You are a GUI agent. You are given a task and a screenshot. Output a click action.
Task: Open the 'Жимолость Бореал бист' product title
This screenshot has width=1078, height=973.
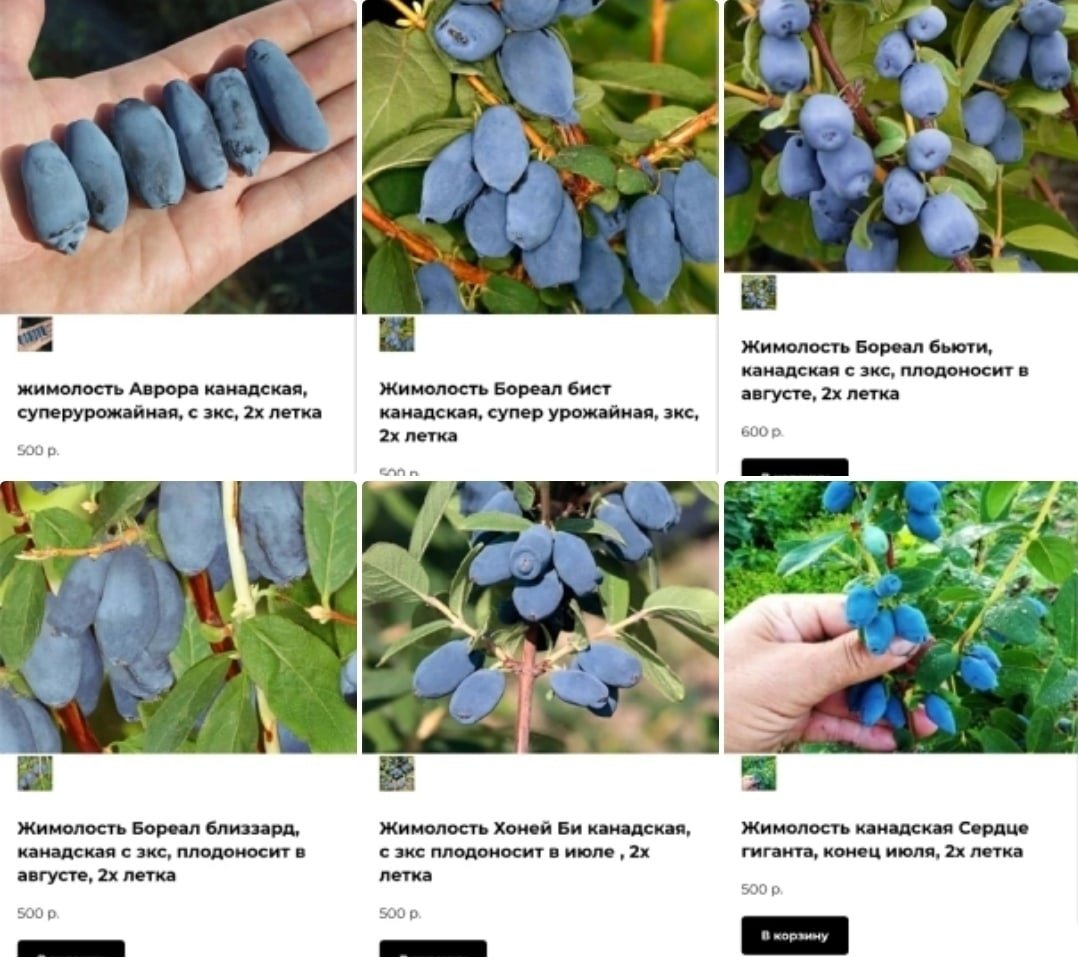click(539, 412)
